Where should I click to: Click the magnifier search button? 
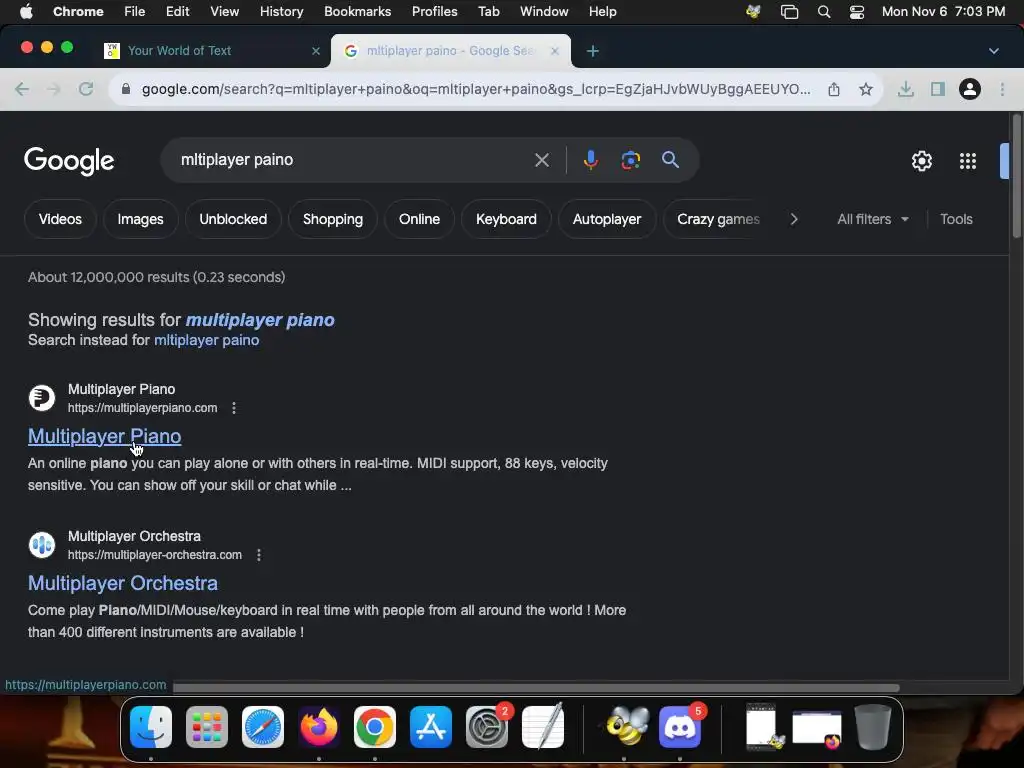point(670,160)
